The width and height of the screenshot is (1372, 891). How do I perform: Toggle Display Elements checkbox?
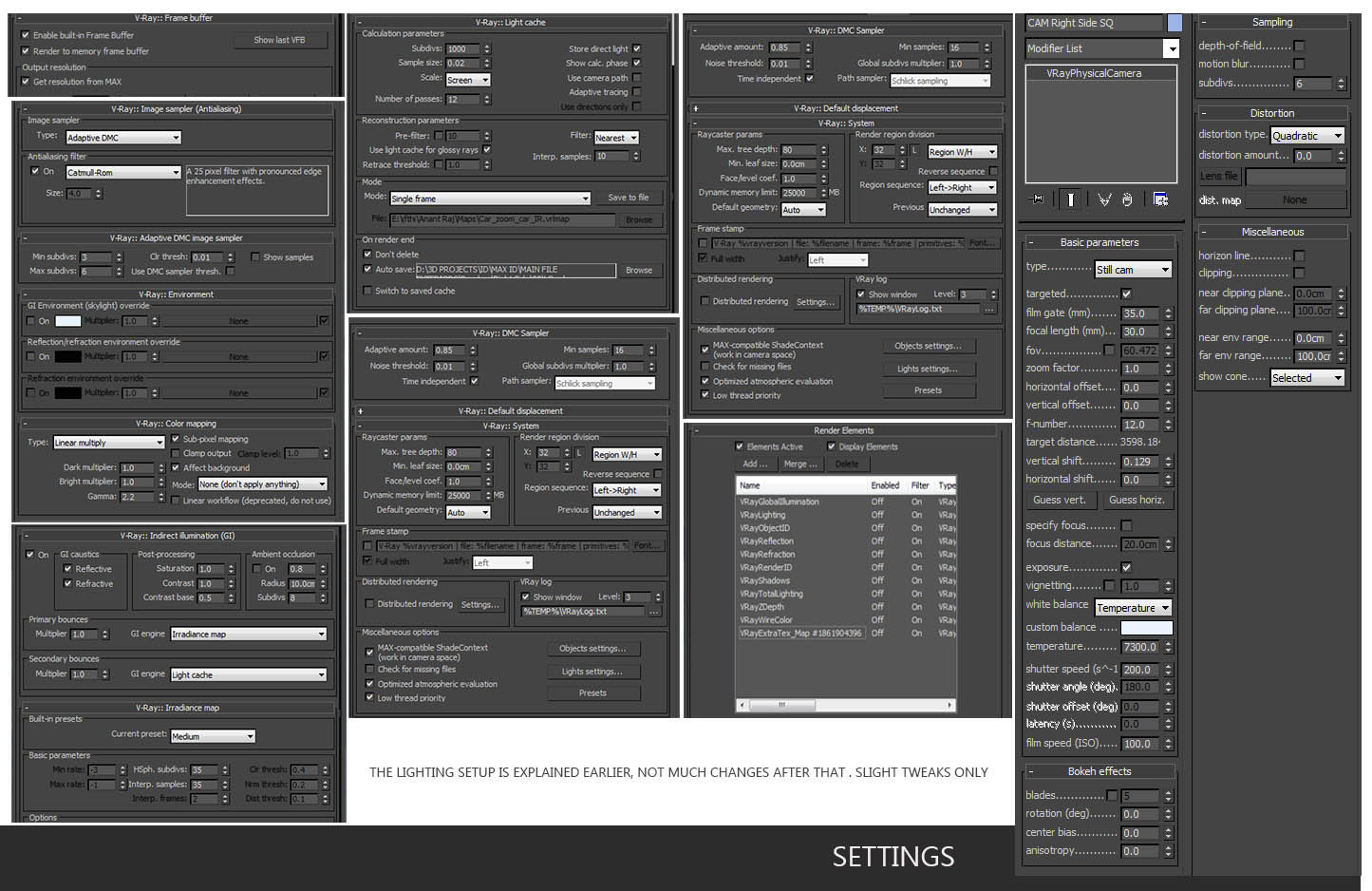pyautogui.click(x=832, y=446)
